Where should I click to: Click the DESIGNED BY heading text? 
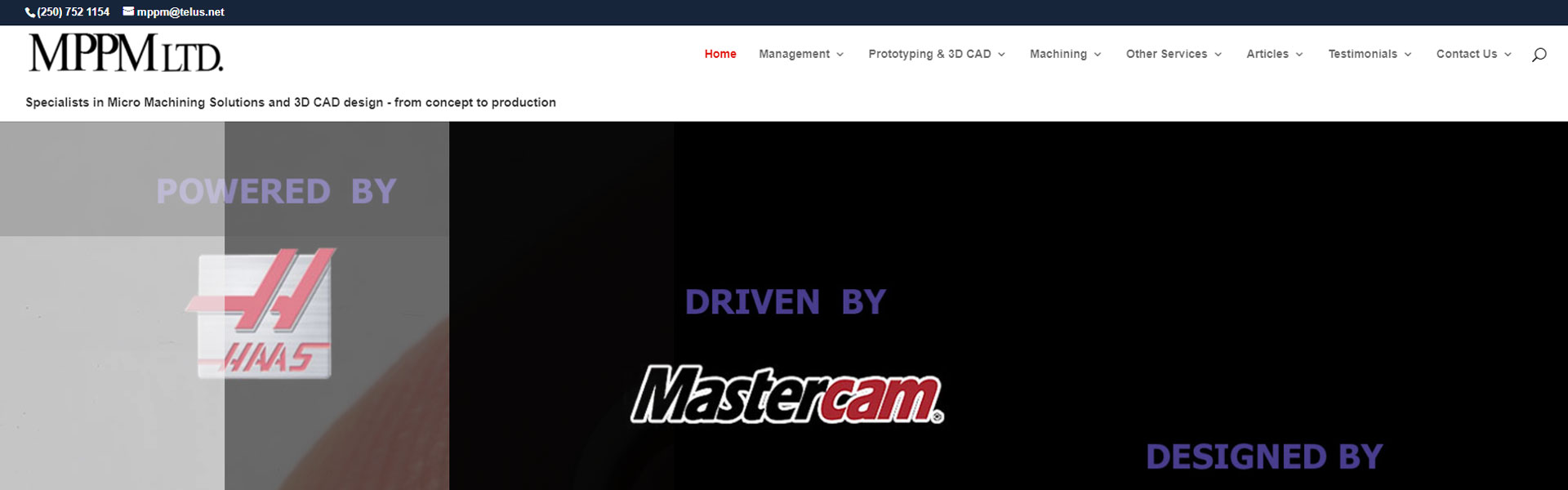pyautogui.click(x=1264, y=457)
